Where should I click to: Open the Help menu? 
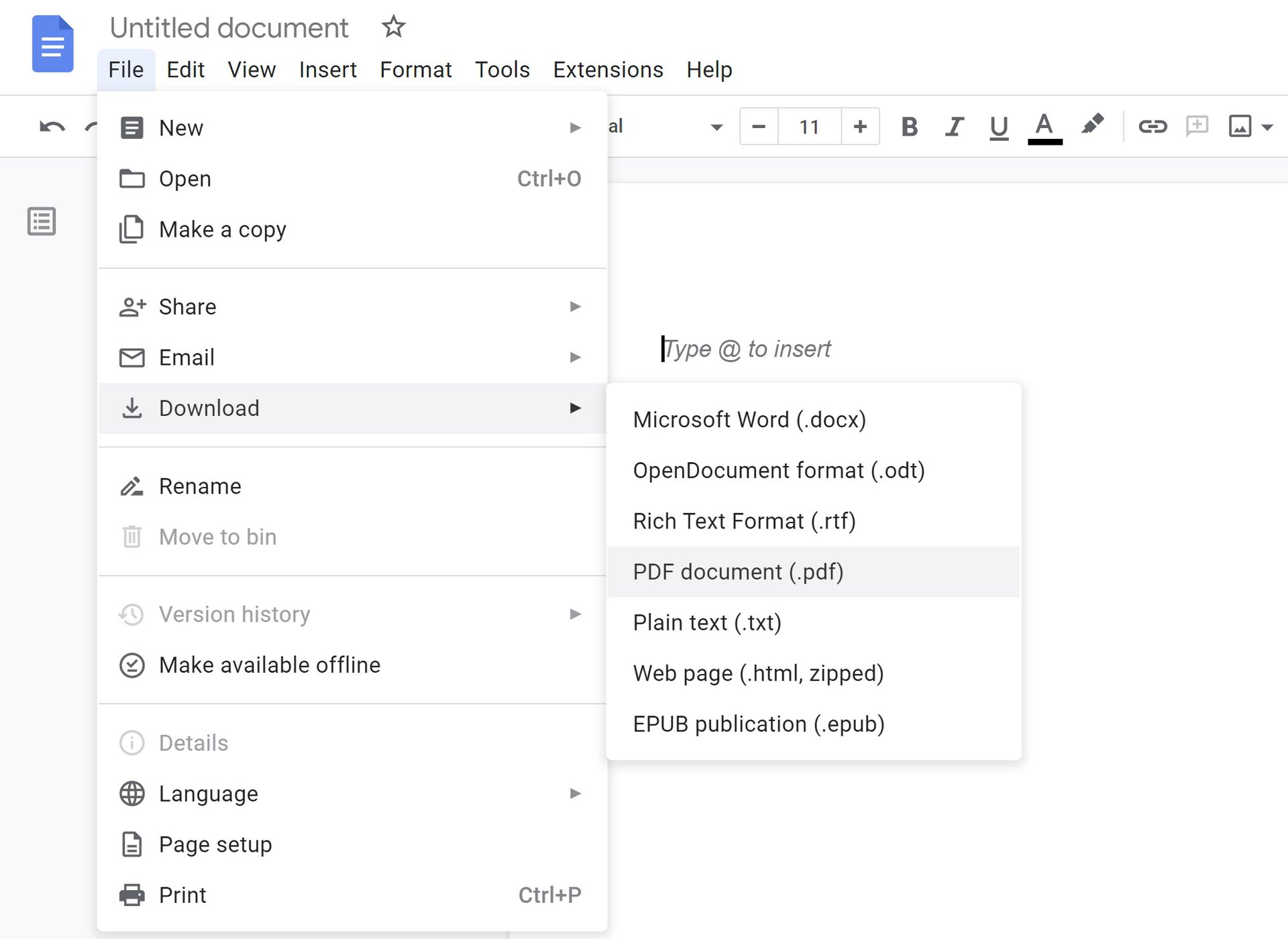tap(709, 70)
